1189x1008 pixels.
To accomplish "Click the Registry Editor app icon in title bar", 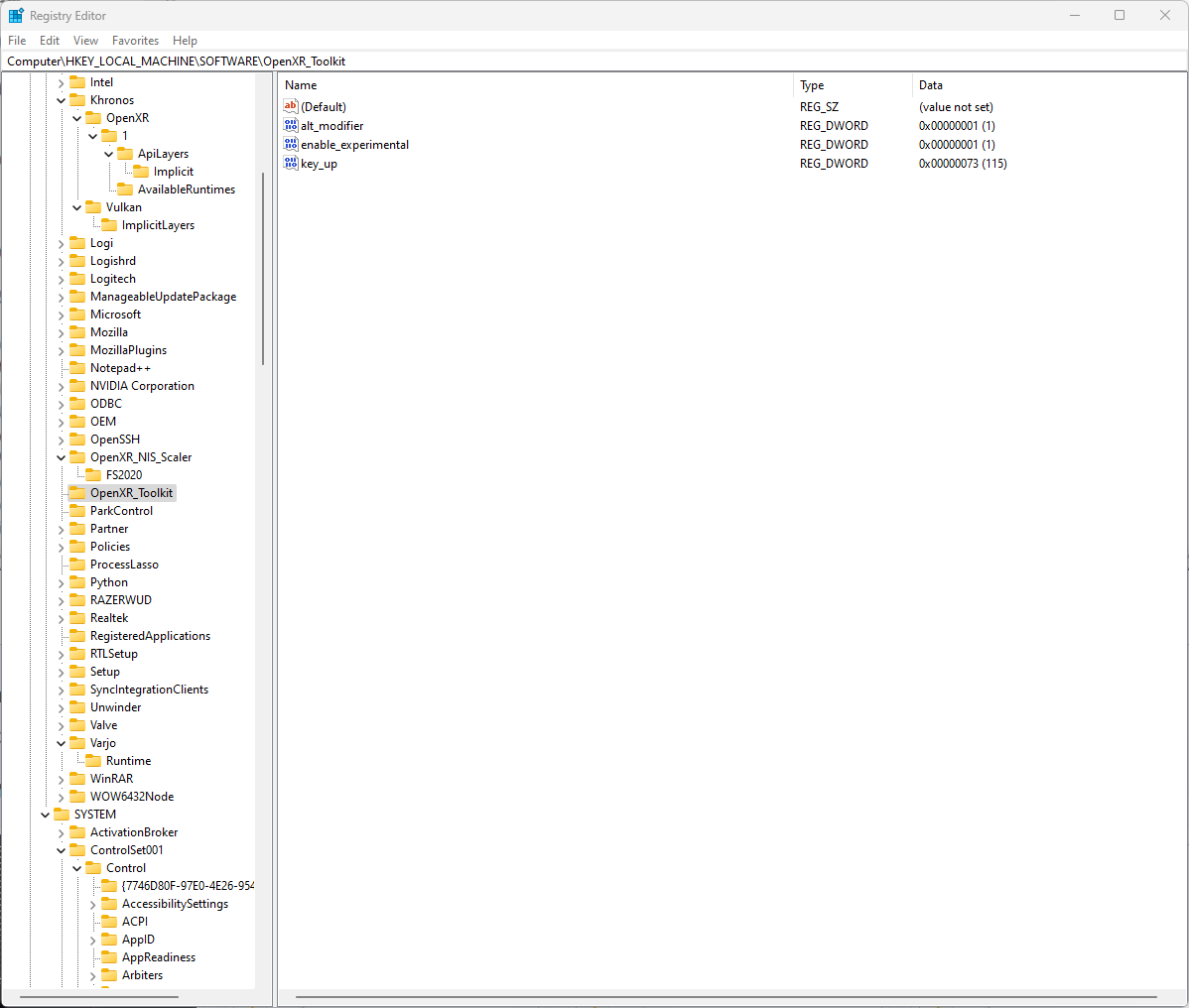I will click(x=16, y=15).
